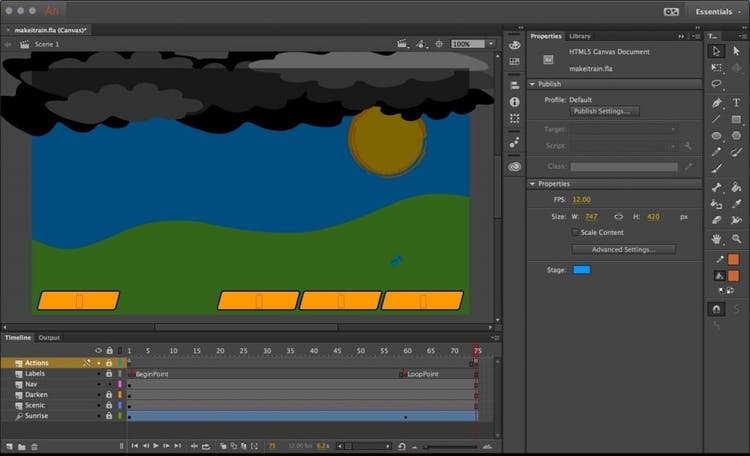Open the Output tab
Viewport: 750px width, 456px height.
49,337
